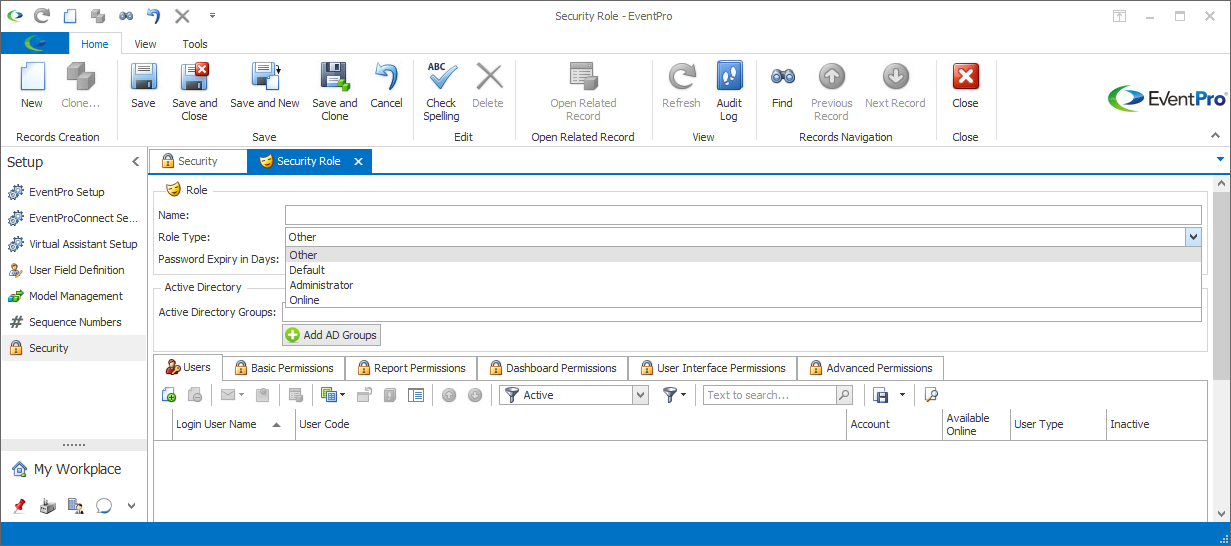Click refresh icon in quick access toolbar
This screenshot has height=546, width=1231.
(42, 16)
